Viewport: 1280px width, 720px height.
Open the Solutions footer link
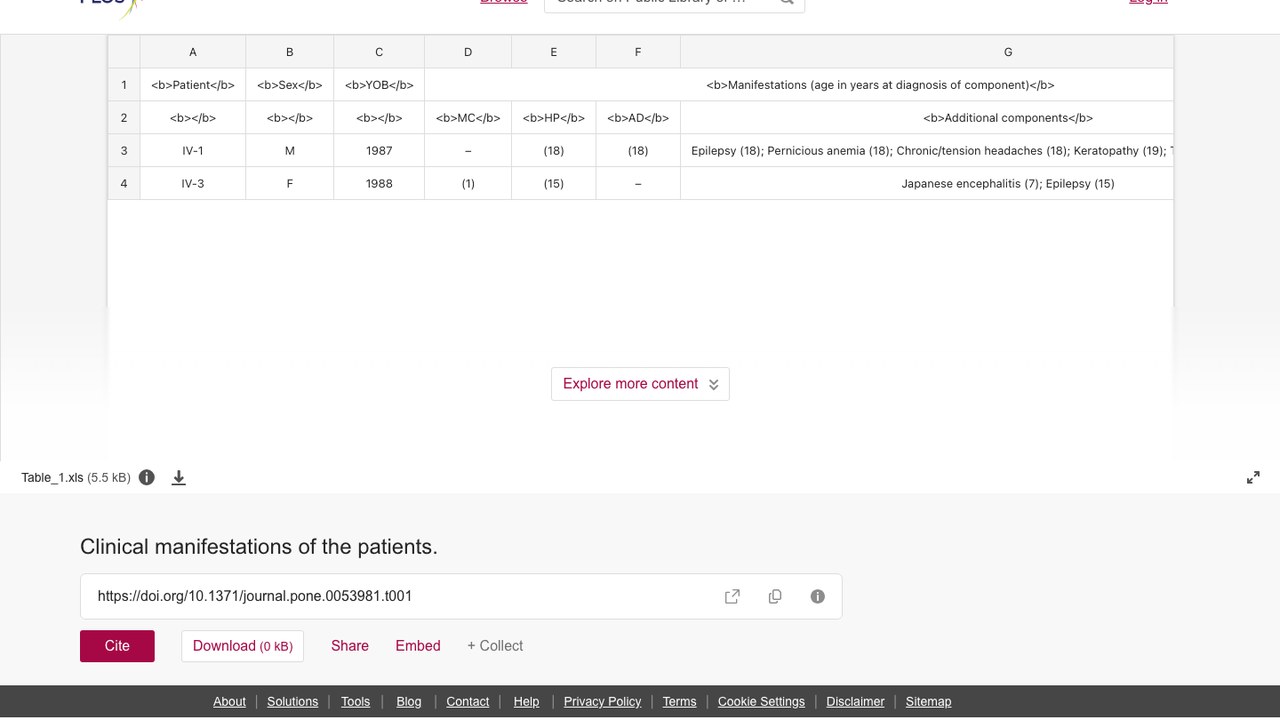coord(293,701)
